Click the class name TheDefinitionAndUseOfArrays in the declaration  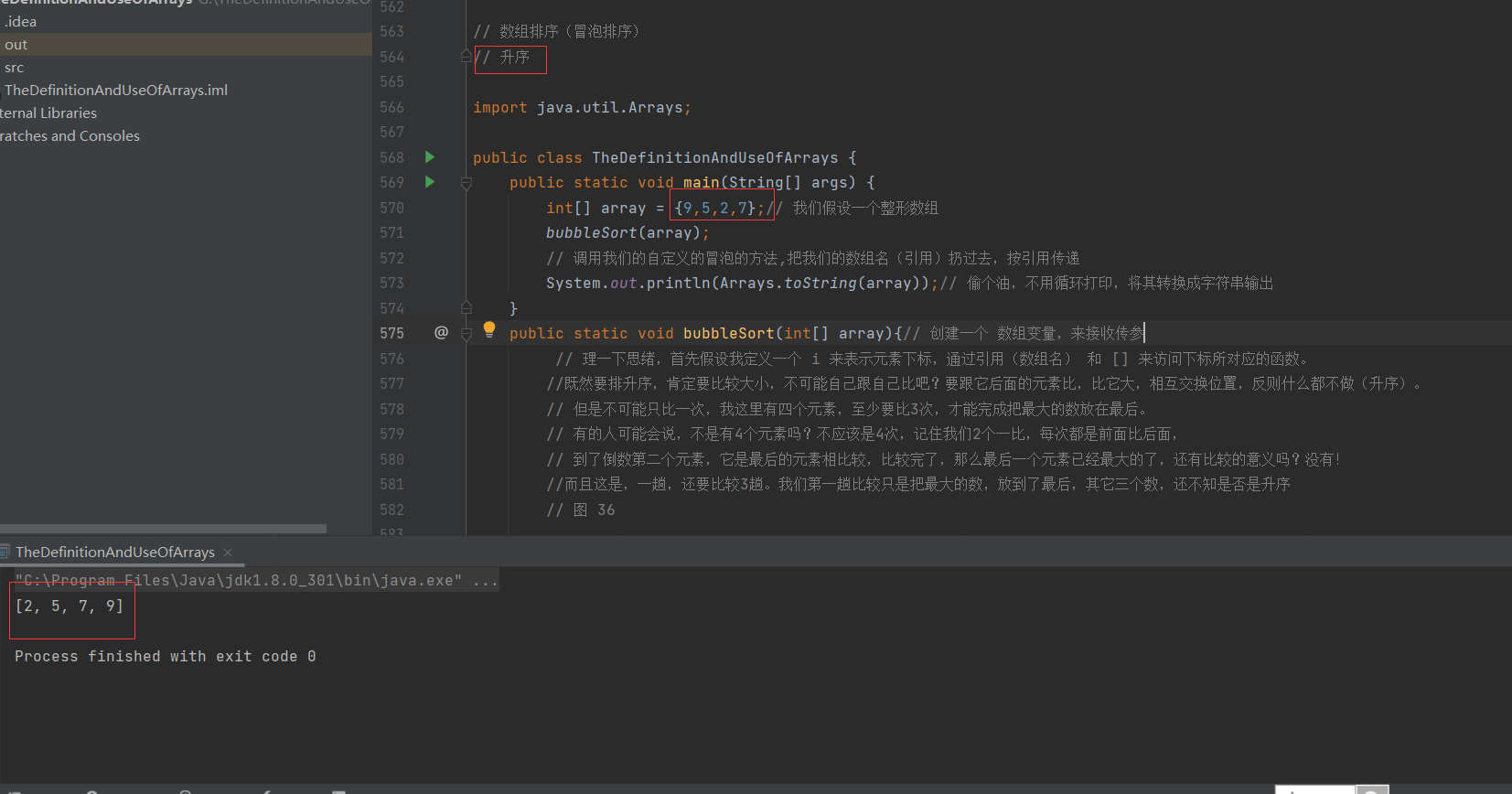[714, 157]
